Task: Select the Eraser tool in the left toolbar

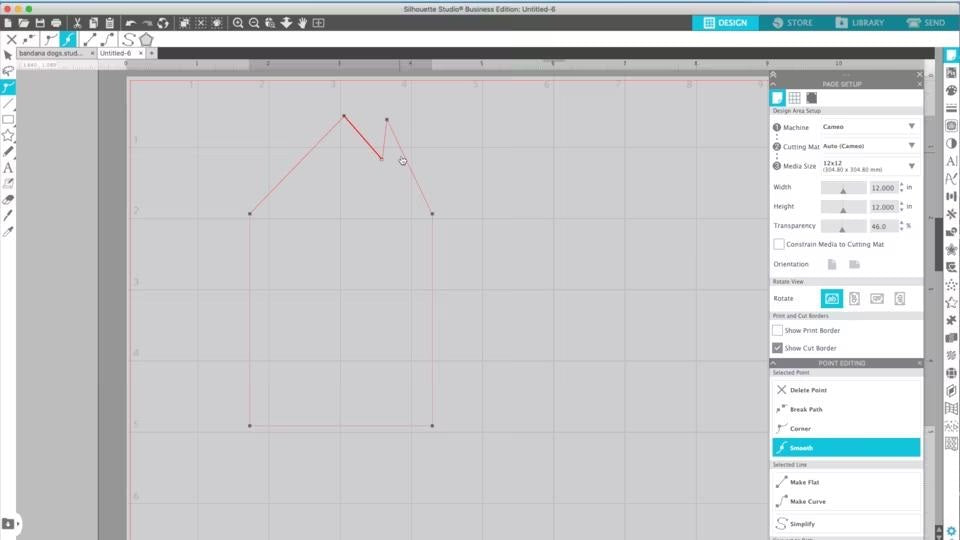Action: pyautogui.click(x=8, y=200)
